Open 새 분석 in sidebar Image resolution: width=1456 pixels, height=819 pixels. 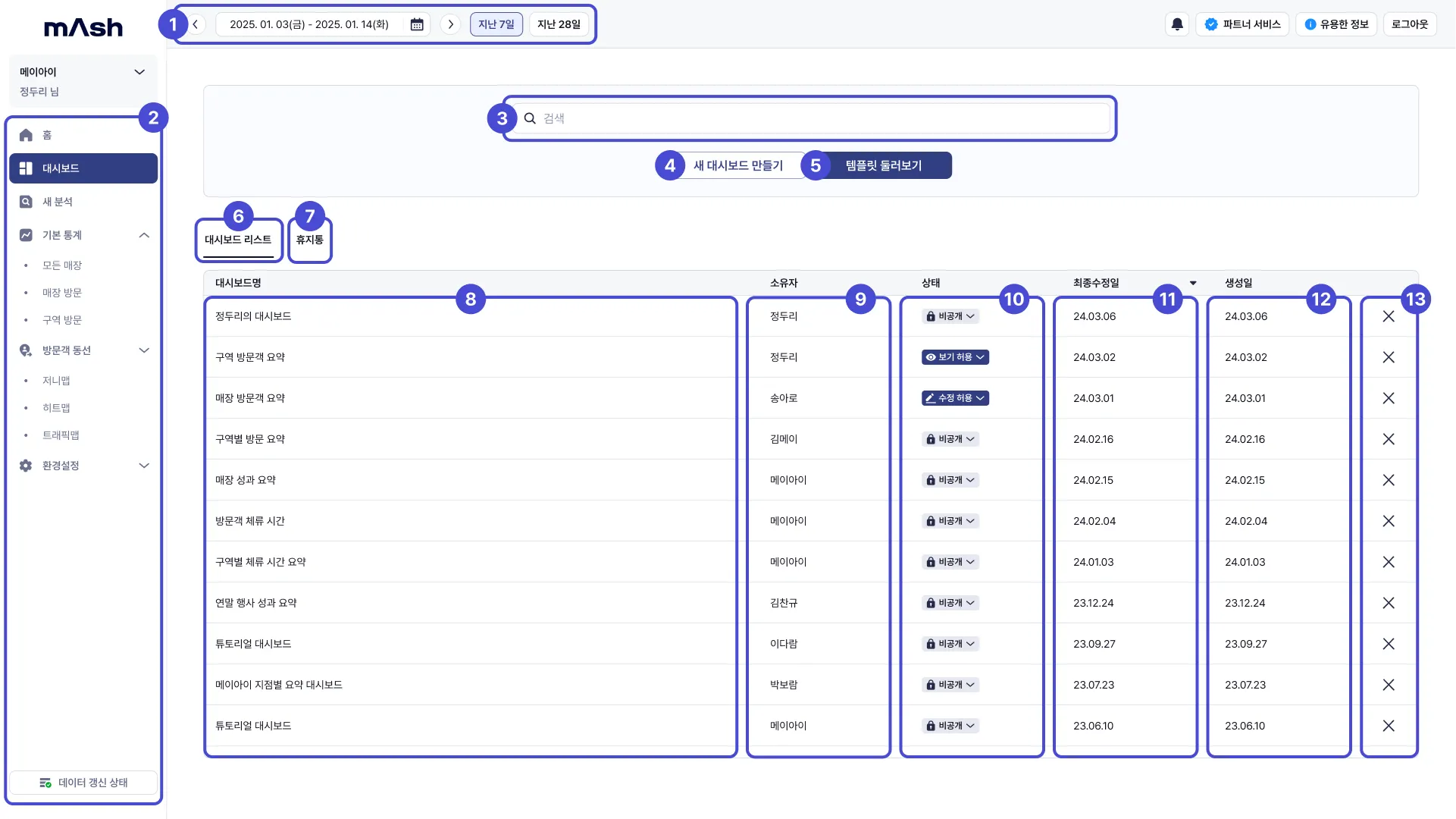pyautogui.click(x=58, y=202)
